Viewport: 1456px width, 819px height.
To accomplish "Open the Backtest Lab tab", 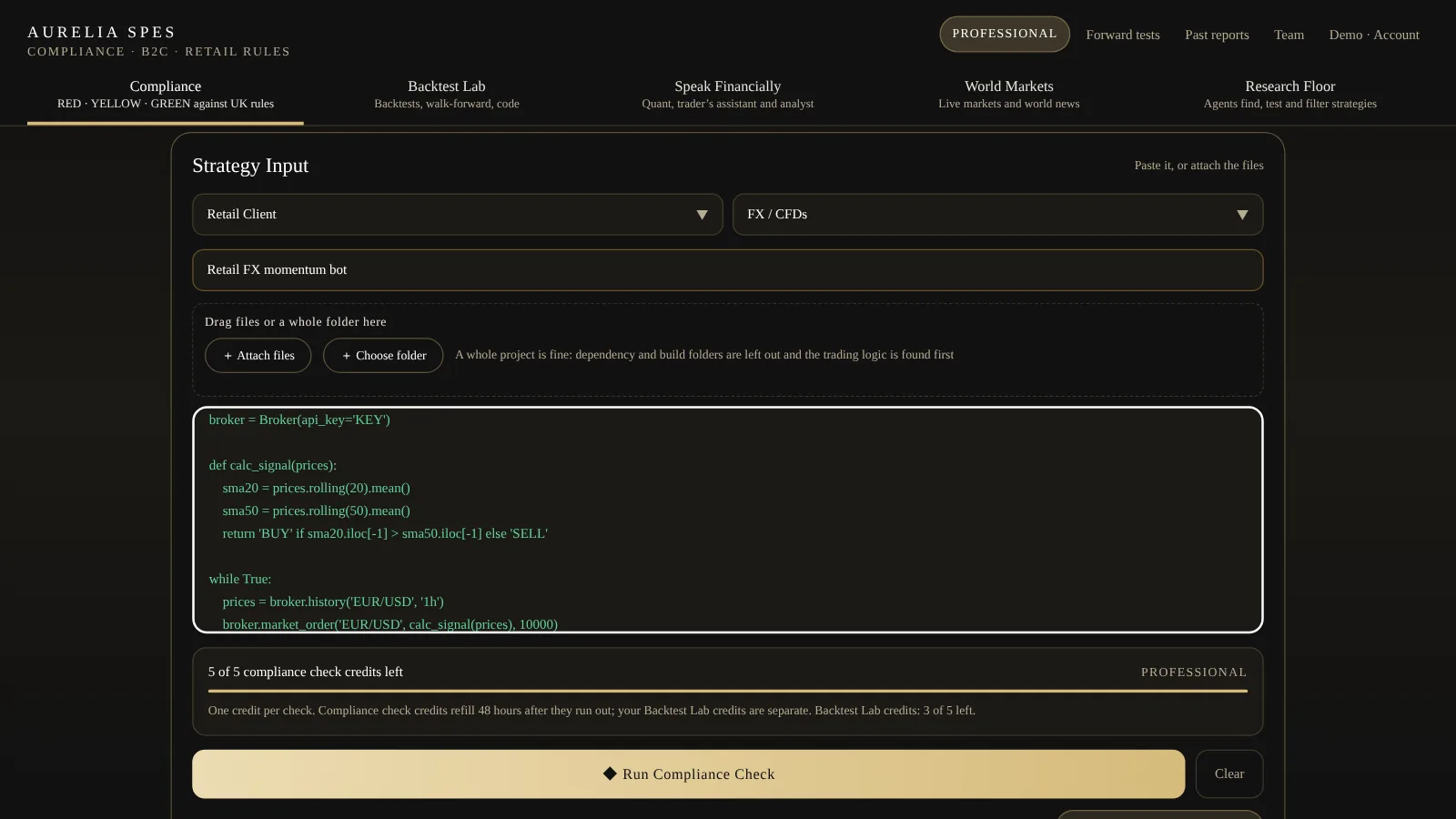I will 447,94.
